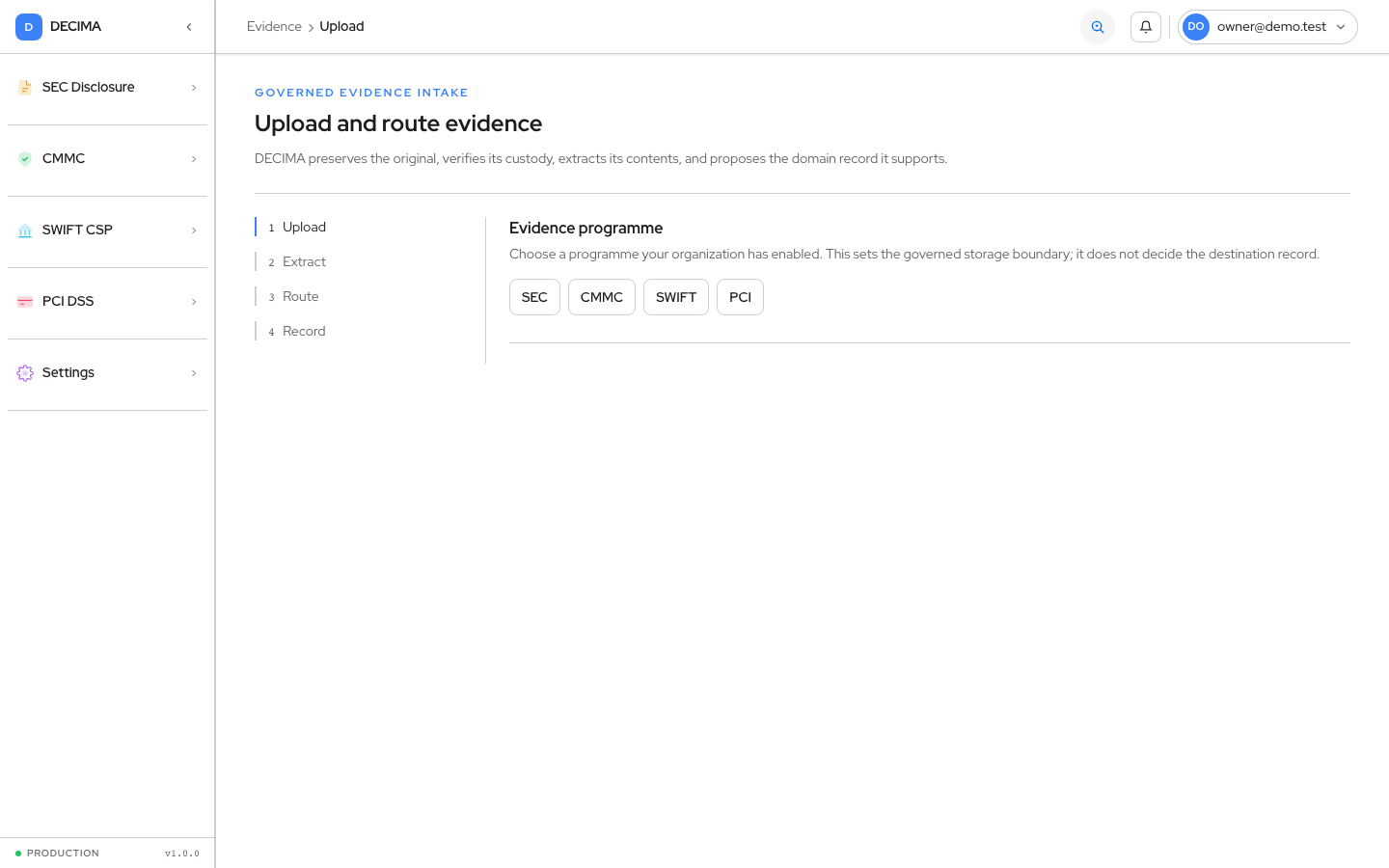Click the DECIMA logo badge
The width and height of the screenshot is (1389, 868).
point(29,27)
